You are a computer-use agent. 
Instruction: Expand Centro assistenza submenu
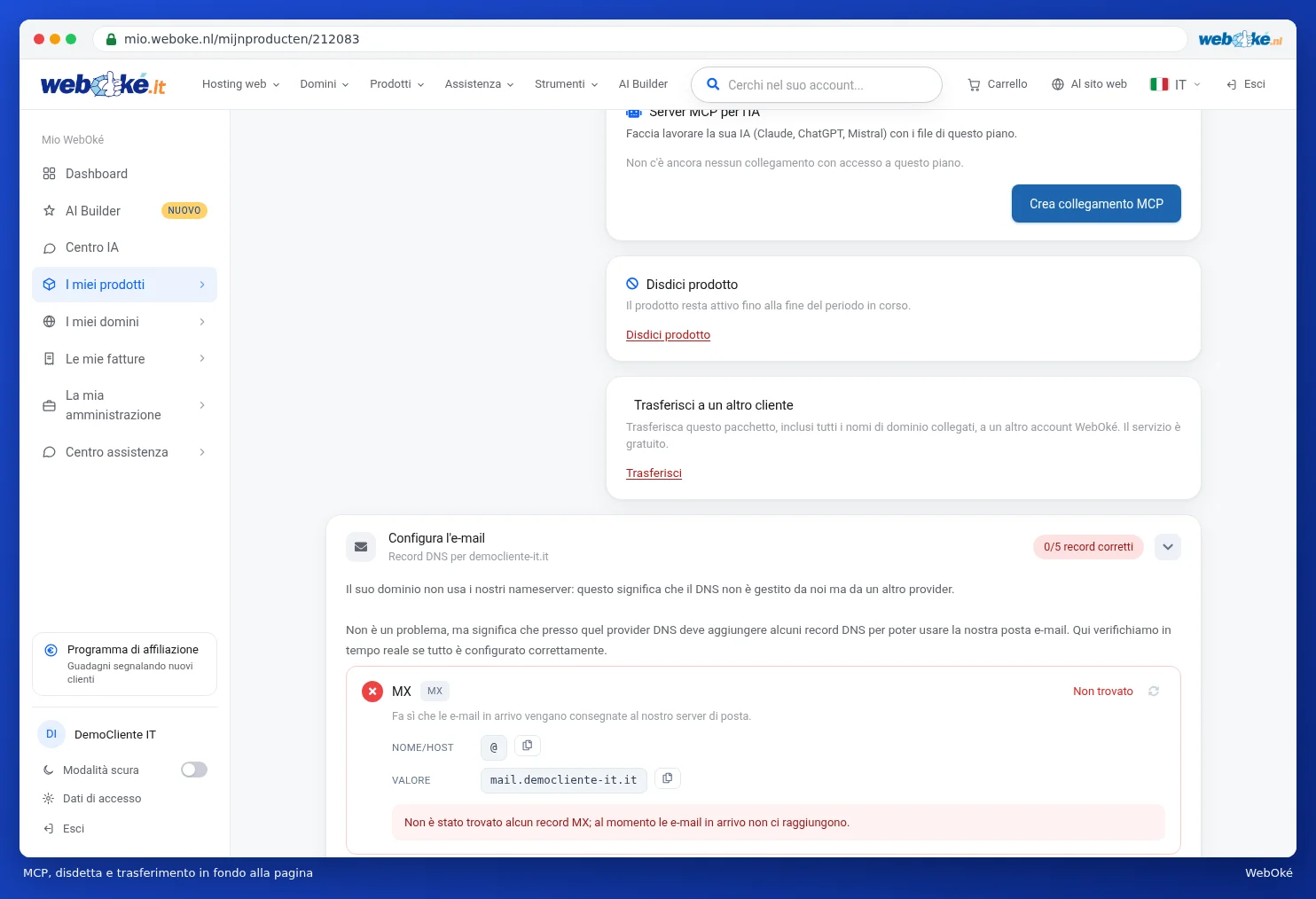pyautogui.click(x=202, y=452)
